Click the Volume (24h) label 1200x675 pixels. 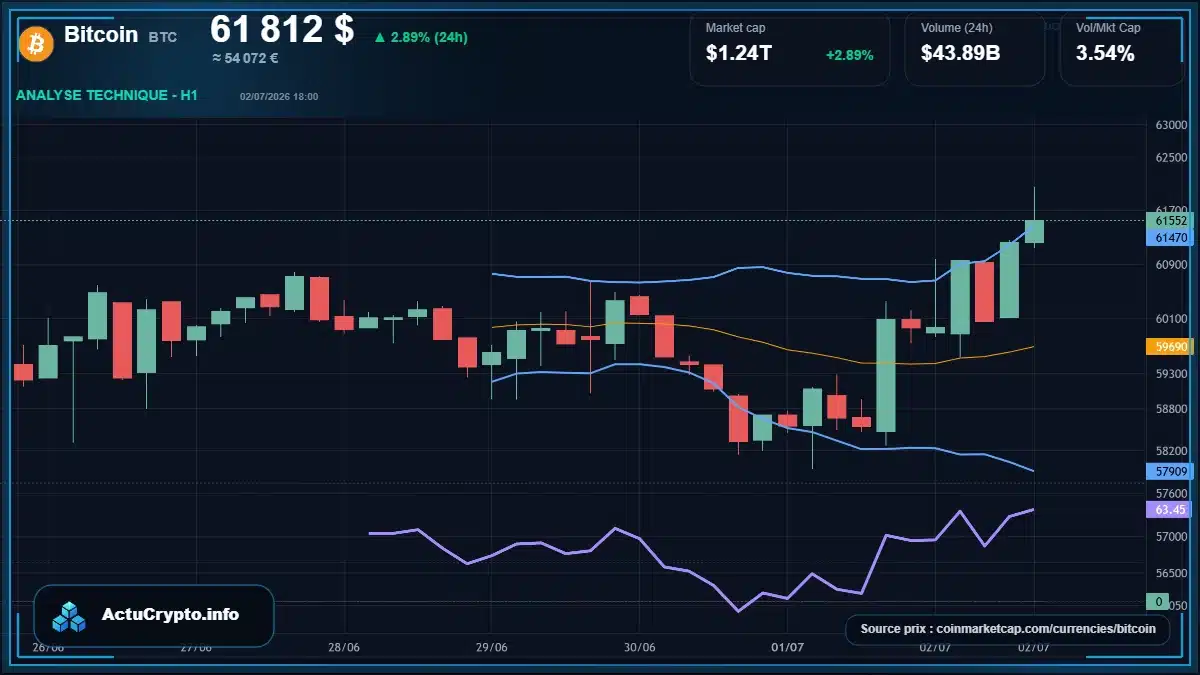click(955, 28)
